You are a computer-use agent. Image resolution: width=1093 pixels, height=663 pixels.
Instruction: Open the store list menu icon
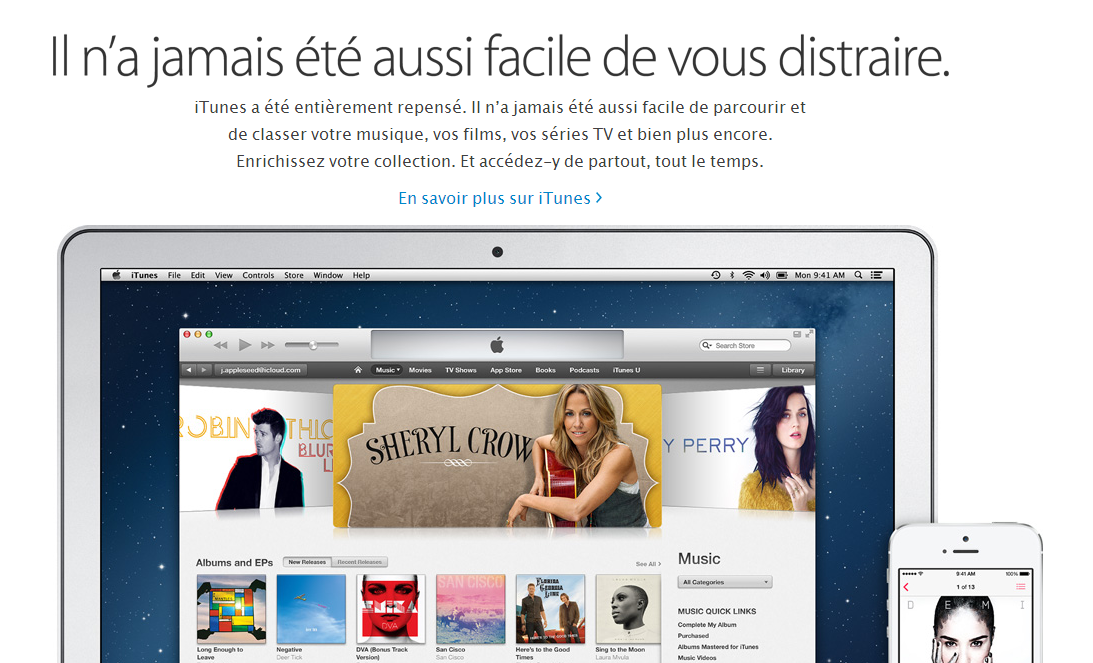tap(760, 370)
